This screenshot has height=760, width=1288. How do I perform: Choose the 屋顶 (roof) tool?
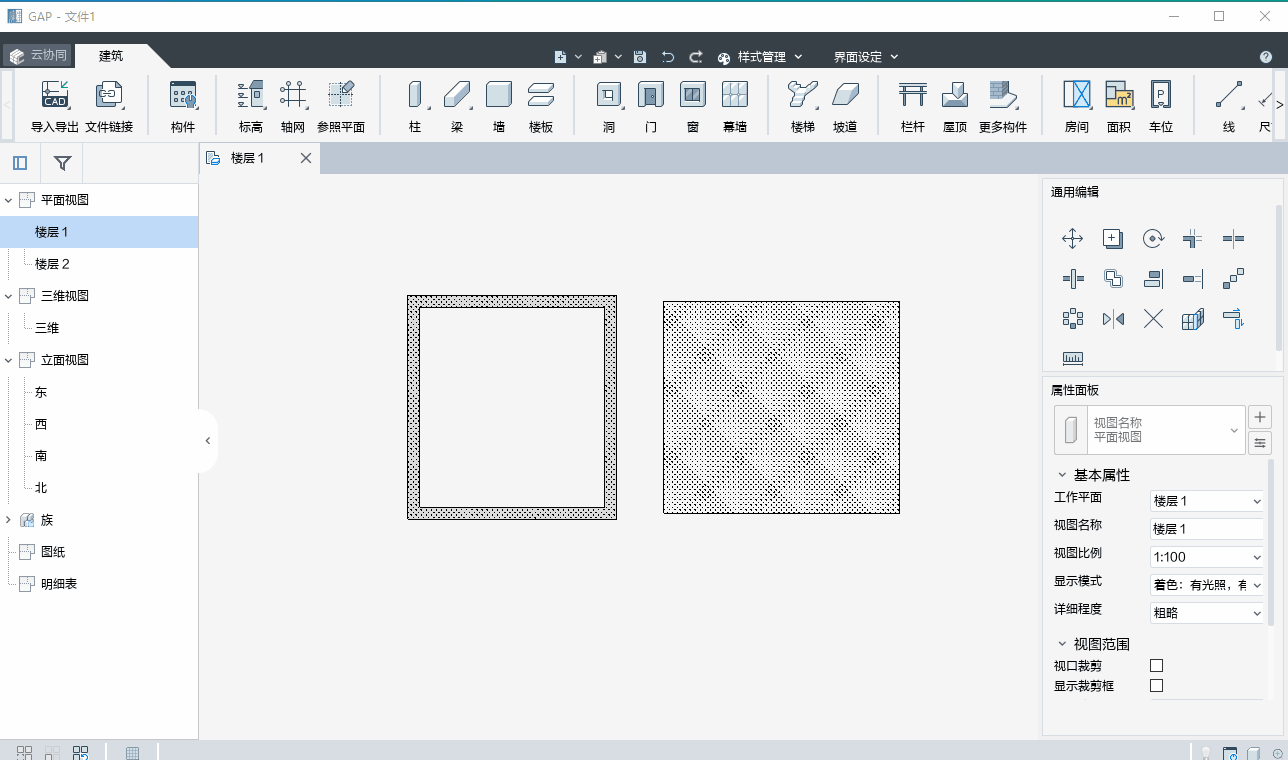tap(954, 96)
